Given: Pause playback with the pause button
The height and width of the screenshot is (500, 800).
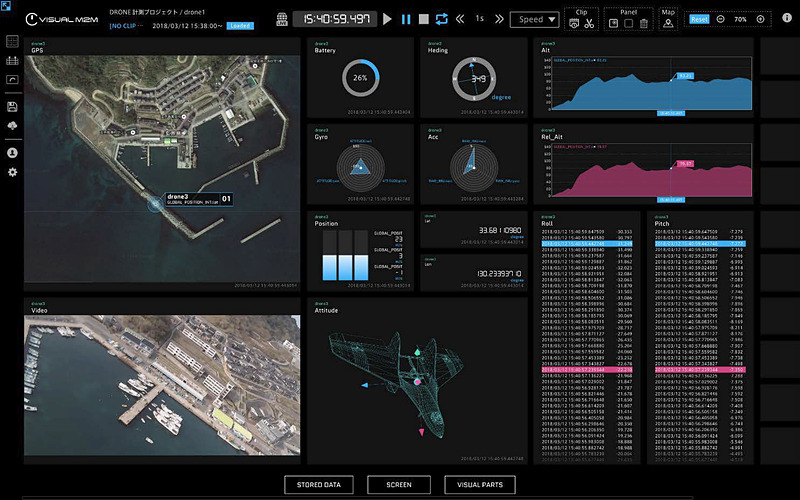Looking at the screenshot, I should coord(406,19).
